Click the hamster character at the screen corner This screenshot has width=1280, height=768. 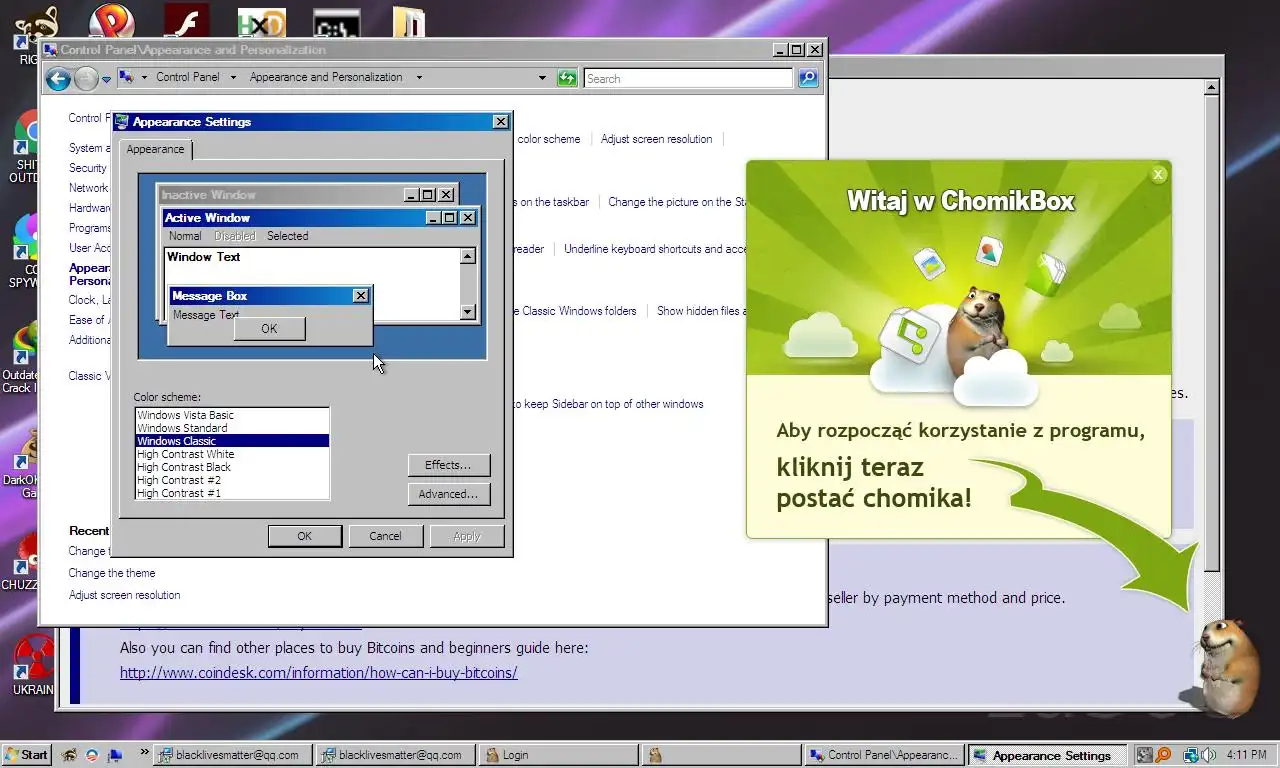[1225, 667]
